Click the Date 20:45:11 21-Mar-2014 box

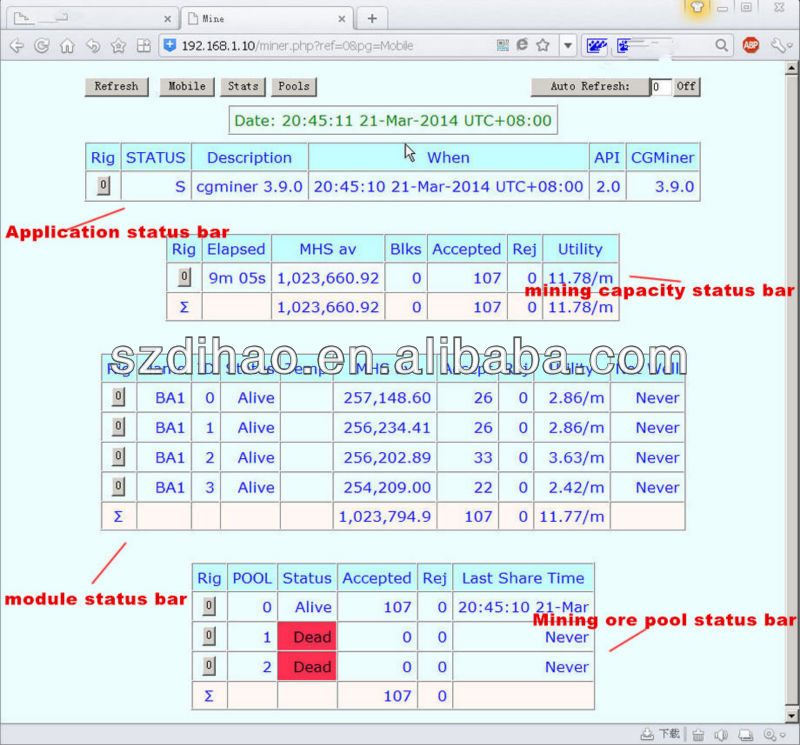coord(393,120)
